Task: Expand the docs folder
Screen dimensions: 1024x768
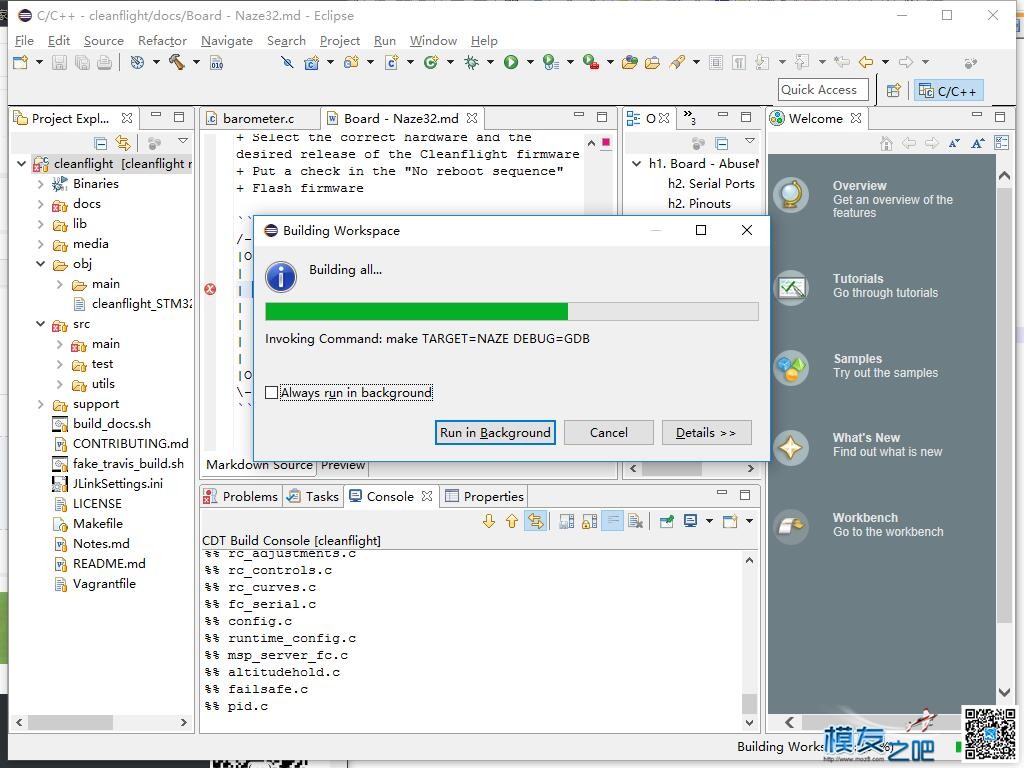Action: pyautogui.click(x=40, y=204)
